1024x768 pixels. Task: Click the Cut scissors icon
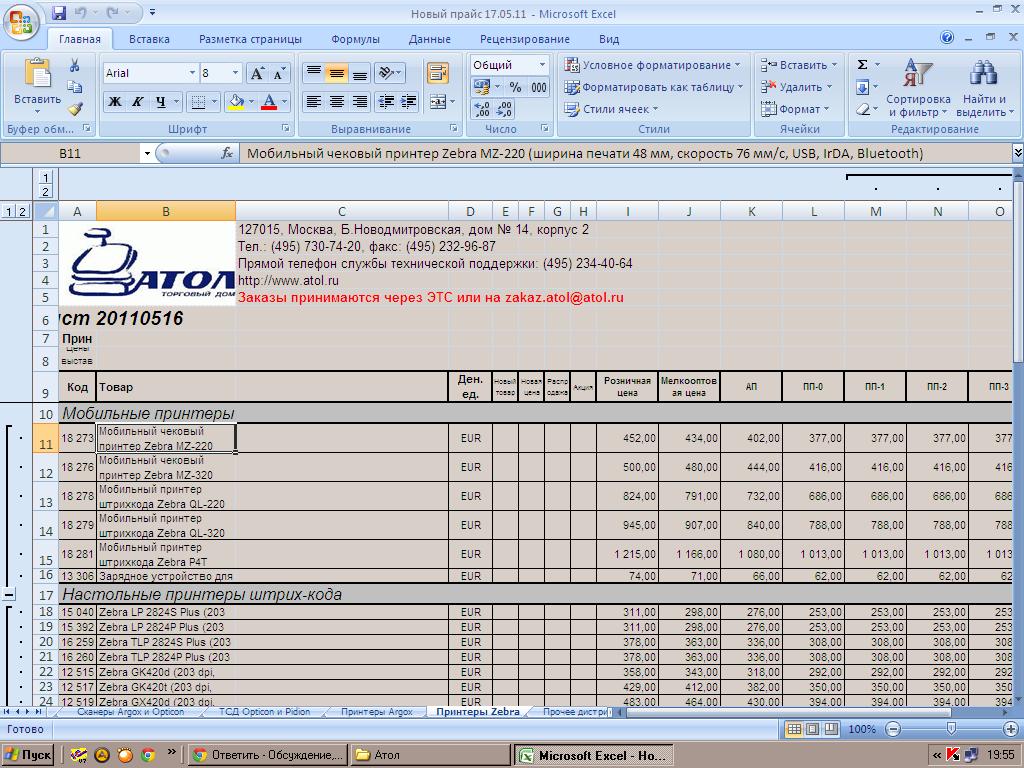tap(74, 65)
